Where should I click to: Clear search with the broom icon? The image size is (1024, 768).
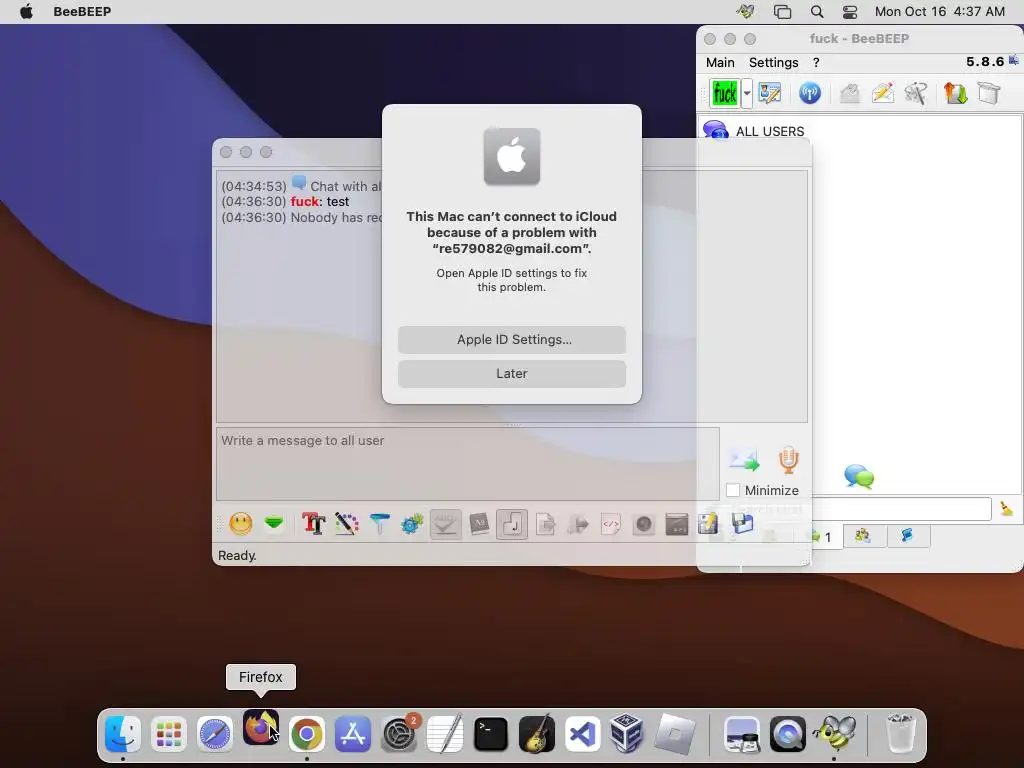tap(1006, 509)
